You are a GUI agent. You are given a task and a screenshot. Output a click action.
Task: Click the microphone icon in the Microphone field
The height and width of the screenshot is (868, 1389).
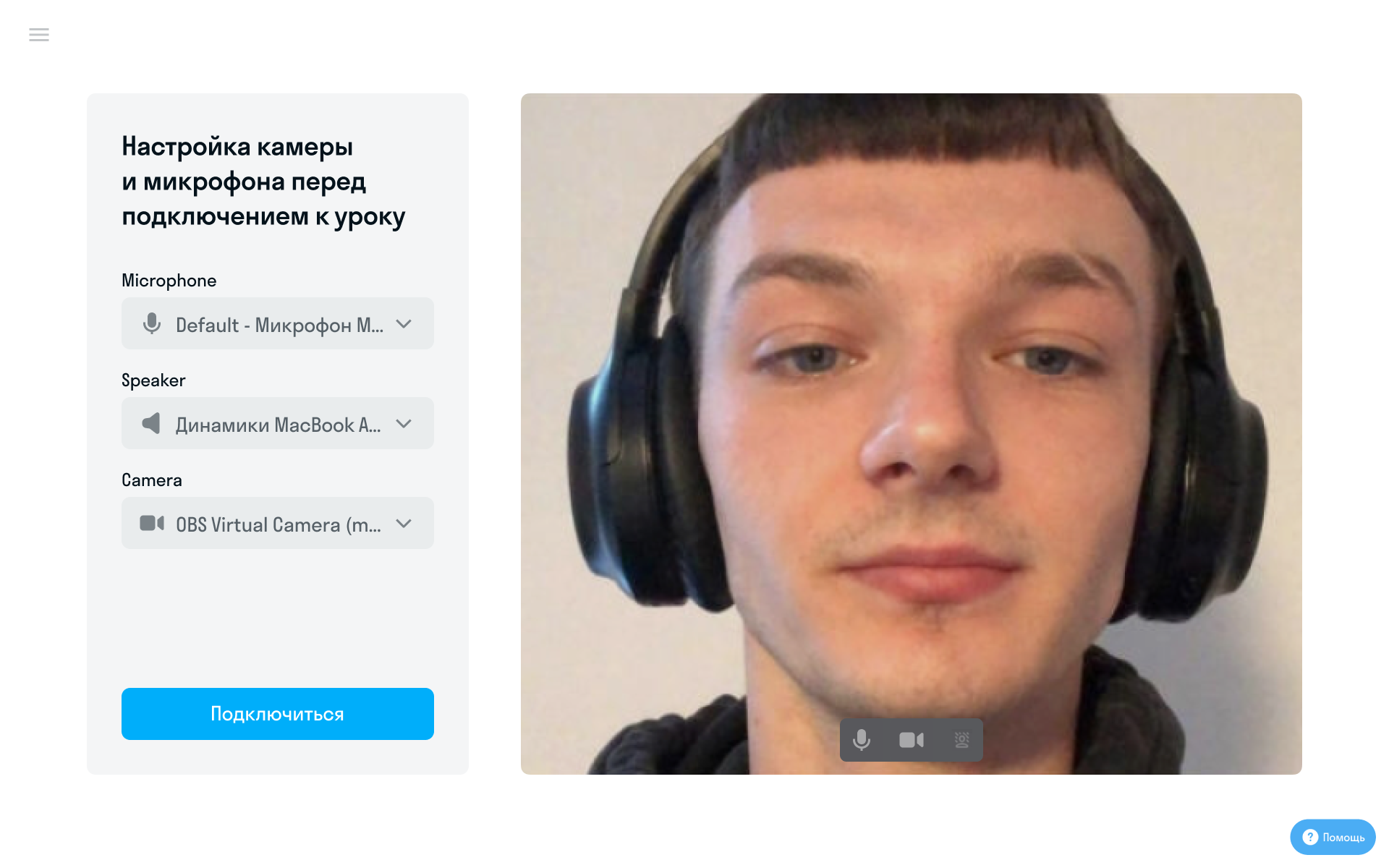click(152, 323)
